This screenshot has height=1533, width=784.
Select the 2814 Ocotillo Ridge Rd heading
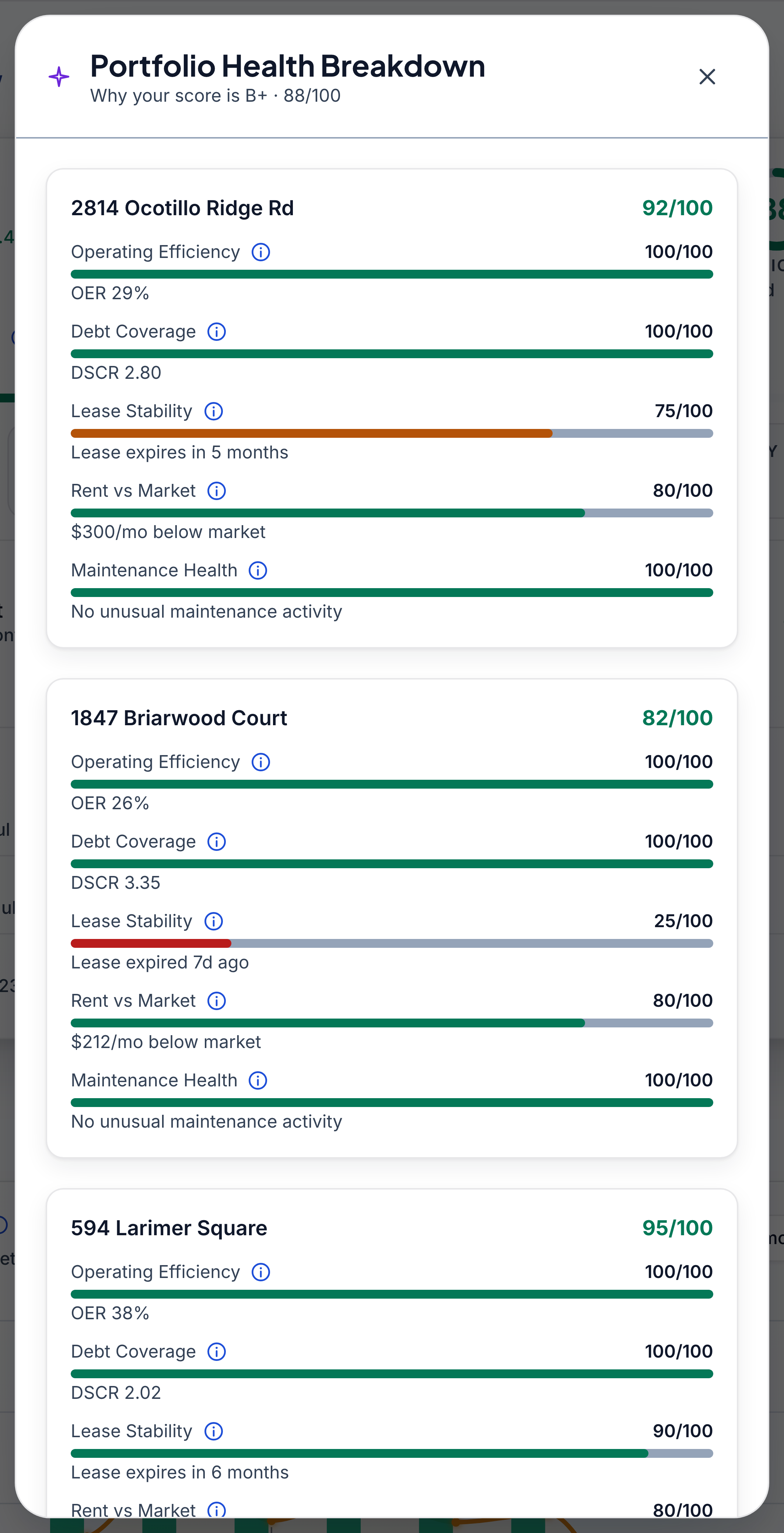pos(183,208)
